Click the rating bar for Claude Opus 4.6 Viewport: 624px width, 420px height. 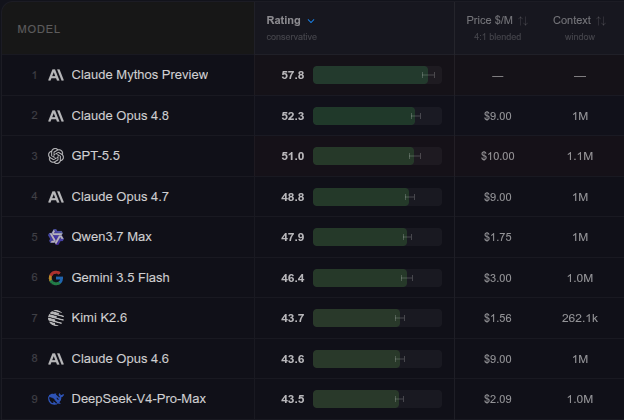click(377, 359)
